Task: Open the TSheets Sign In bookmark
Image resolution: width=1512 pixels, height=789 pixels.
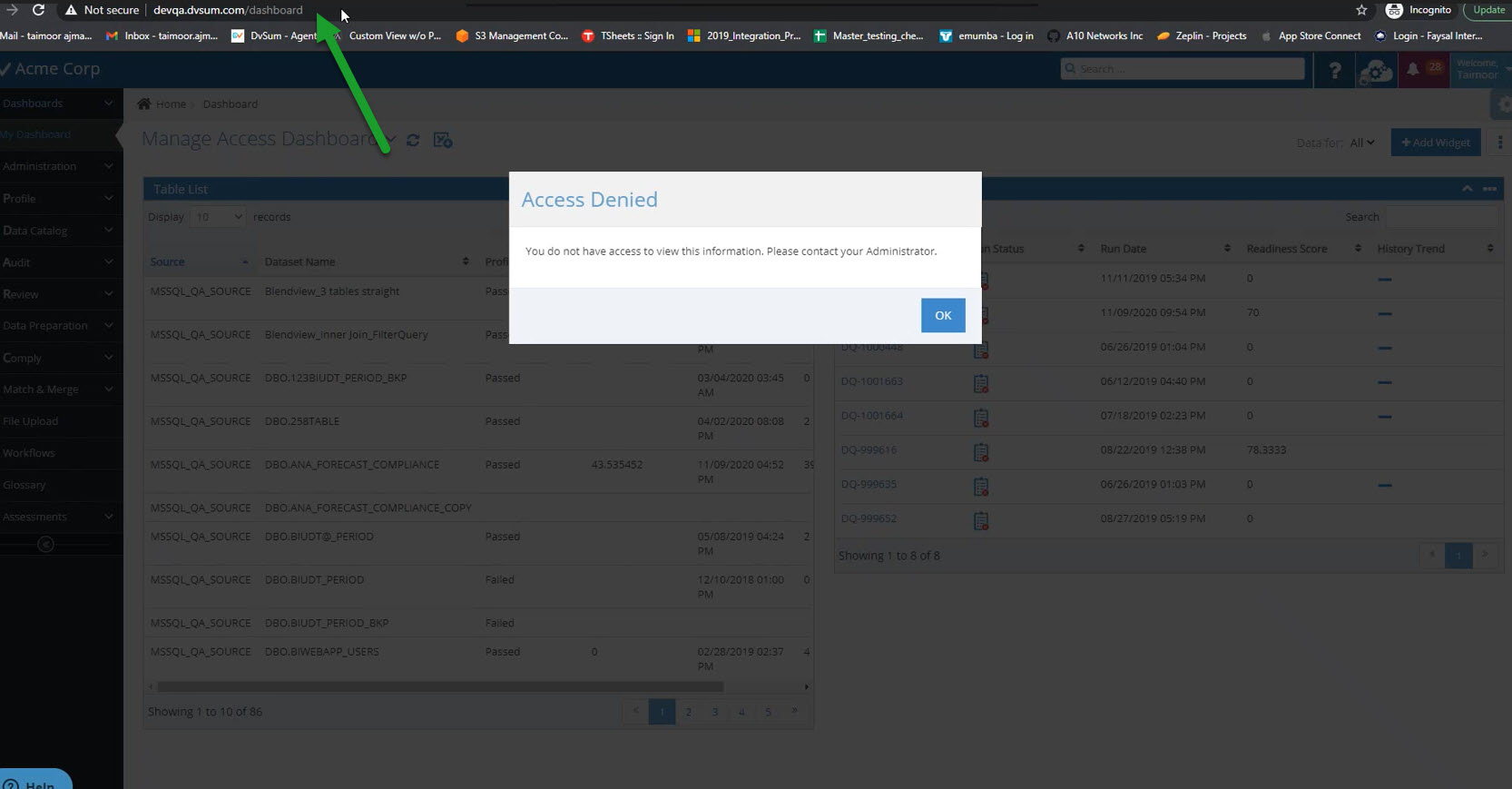Action: (x=628, y=35)
